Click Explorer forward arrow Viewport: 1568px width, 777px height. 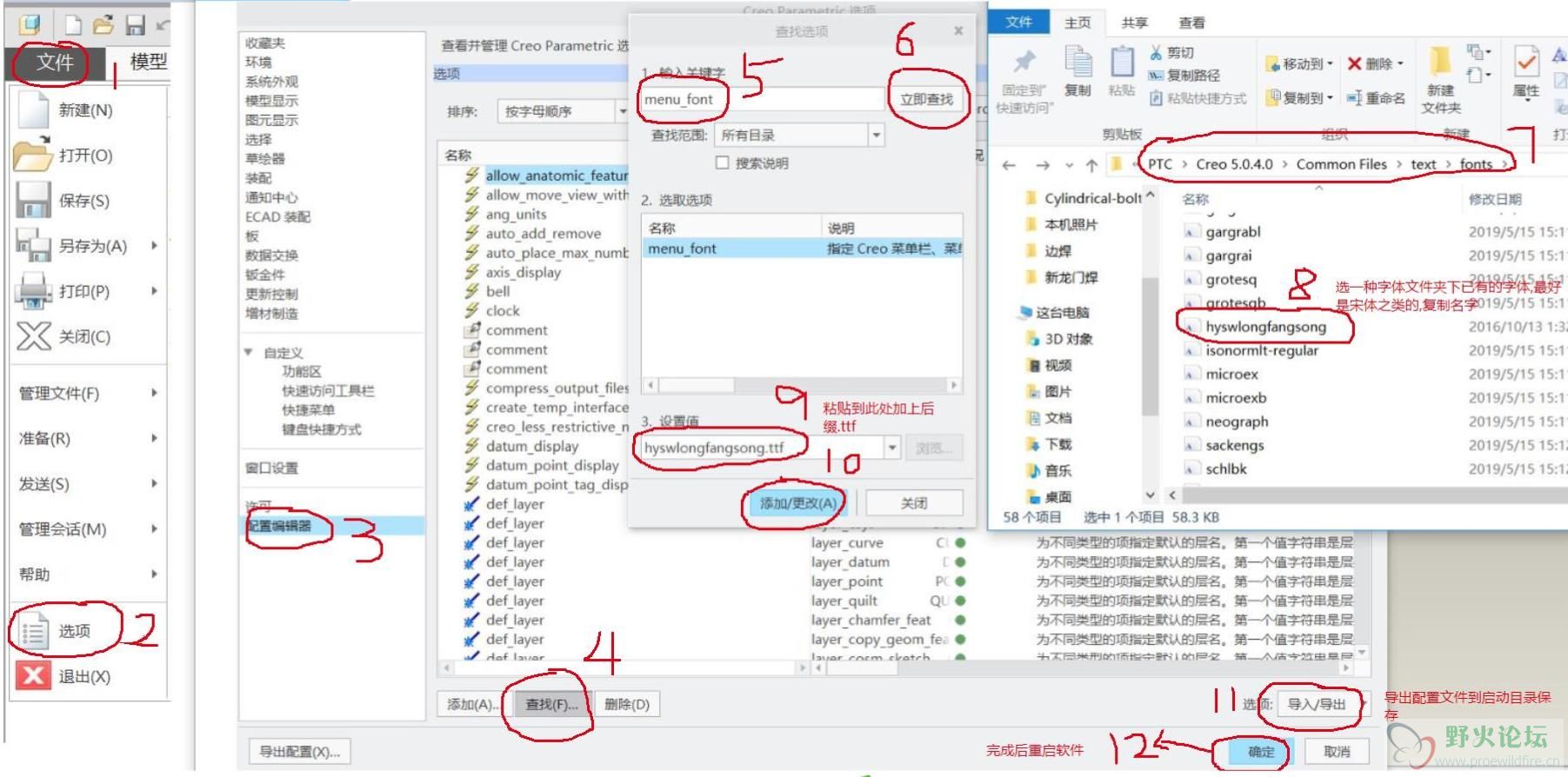click(1042, 165)
